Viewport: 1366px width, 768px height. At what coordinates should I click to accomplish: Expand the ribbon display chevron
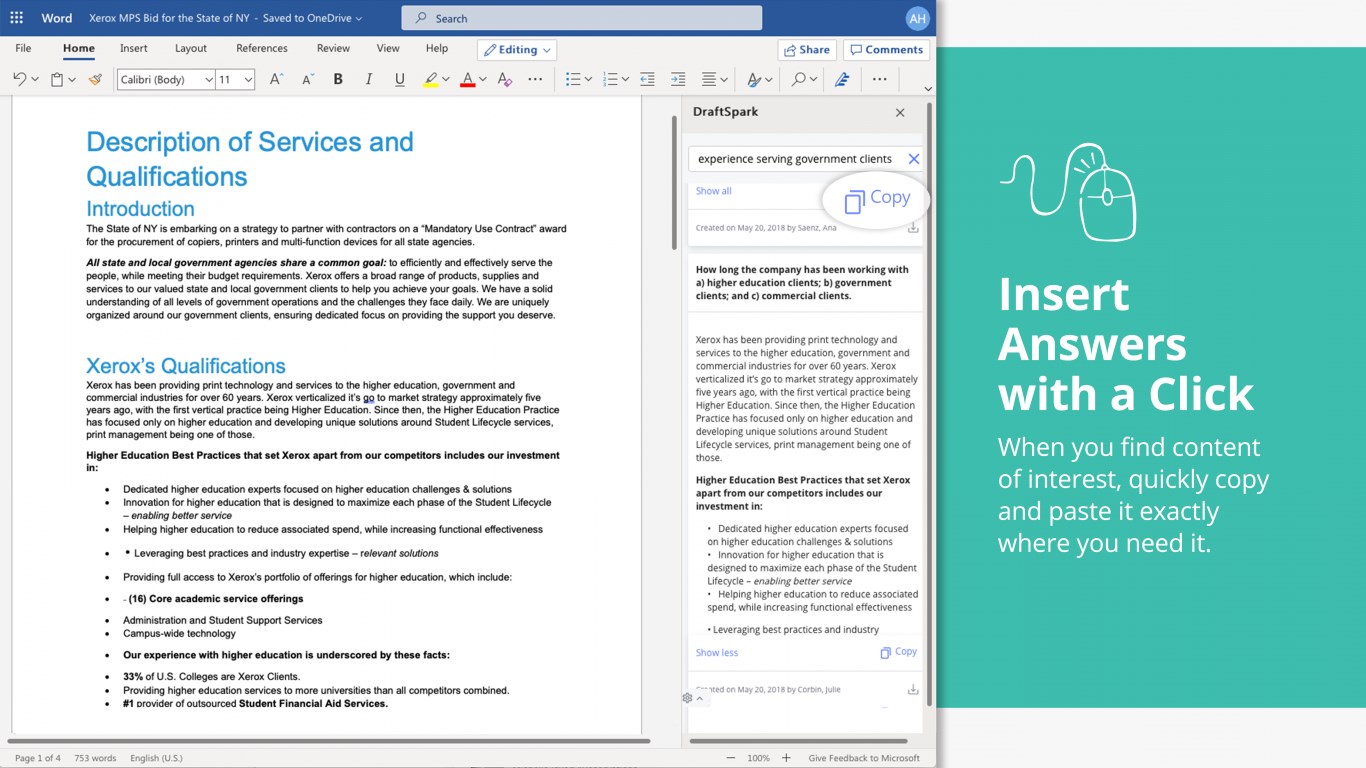pos(928,89)
